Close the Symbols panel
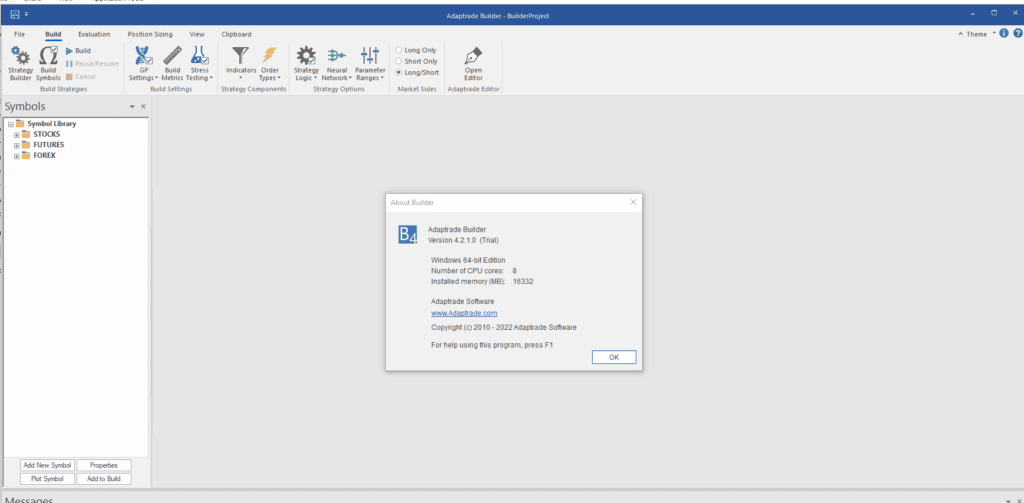The width and height of the screenshot is (1024, 503). (x=144, y=106)
